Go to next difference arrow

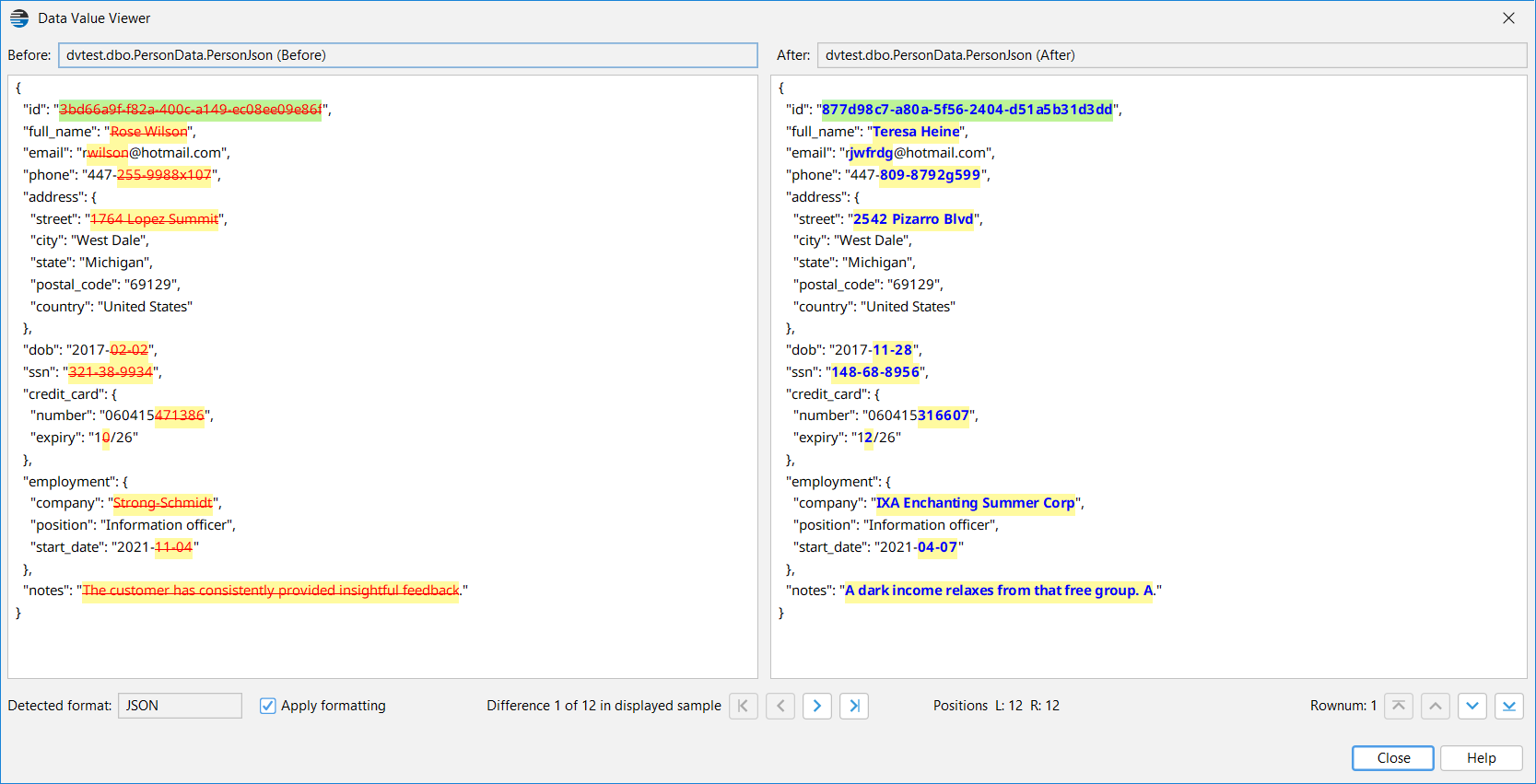coord(817,706)
